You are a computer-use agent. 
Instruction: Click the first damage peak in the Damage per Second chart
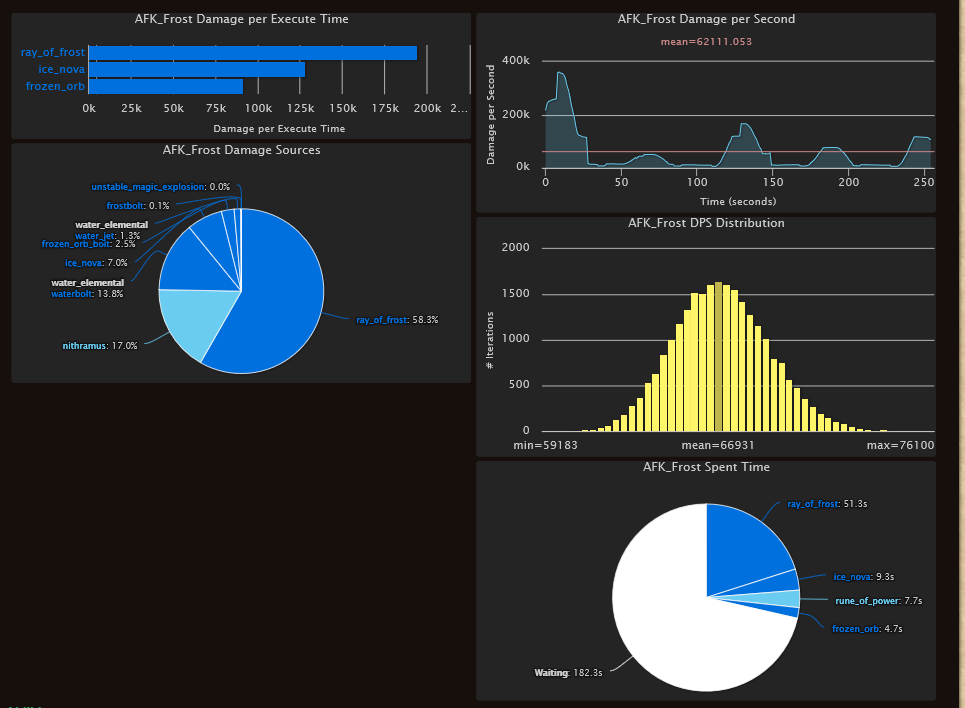click(x=560, y=73)
